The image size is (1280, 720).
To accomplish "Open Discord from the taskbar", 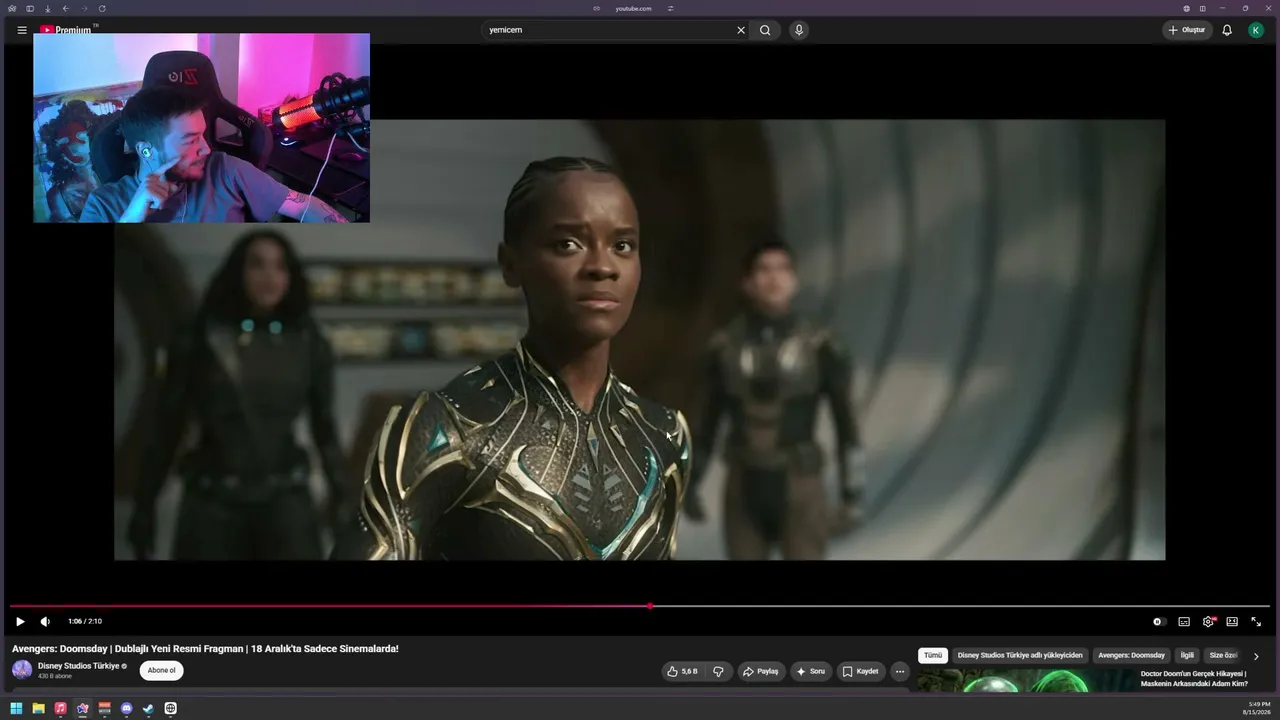I will click(126, 708).
